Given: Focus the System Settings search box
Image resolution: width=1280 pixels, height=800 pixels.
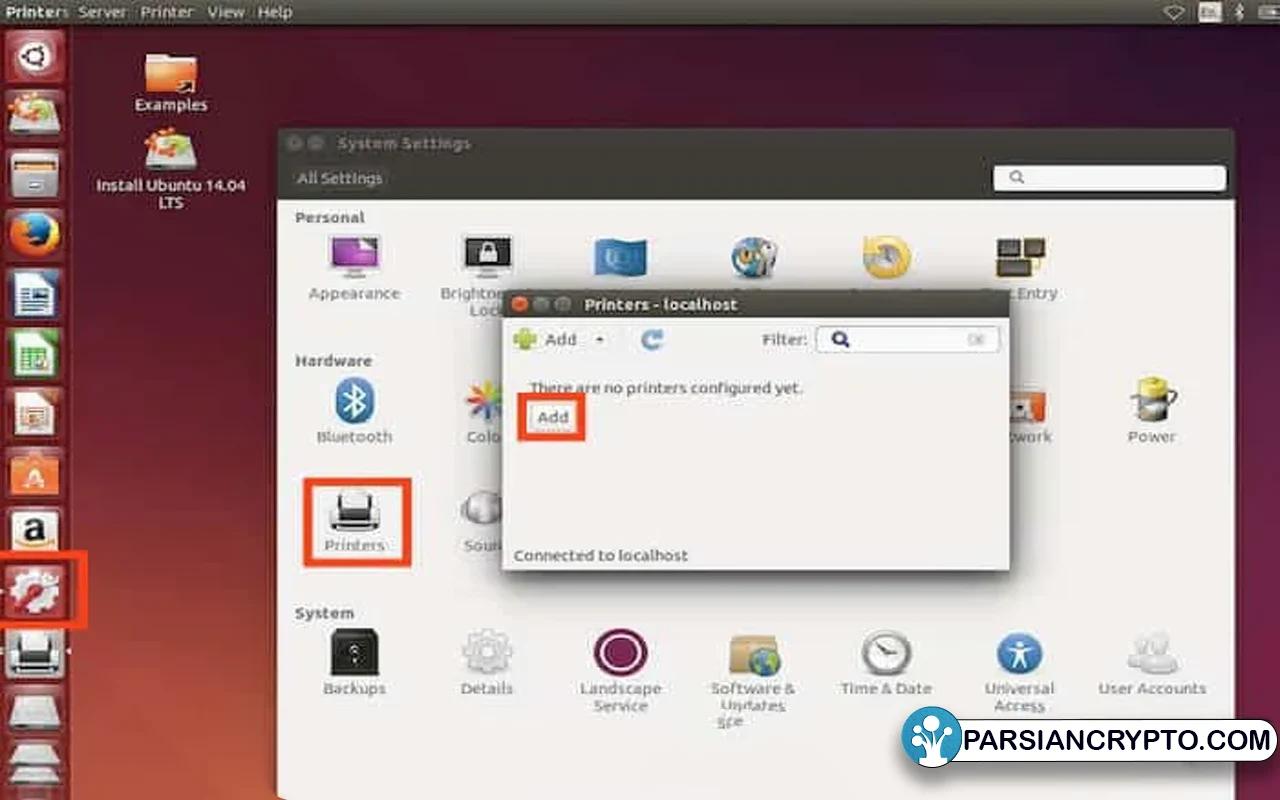Looking at the screenshot, I should pyautogui.click(x=1109, y=177).
